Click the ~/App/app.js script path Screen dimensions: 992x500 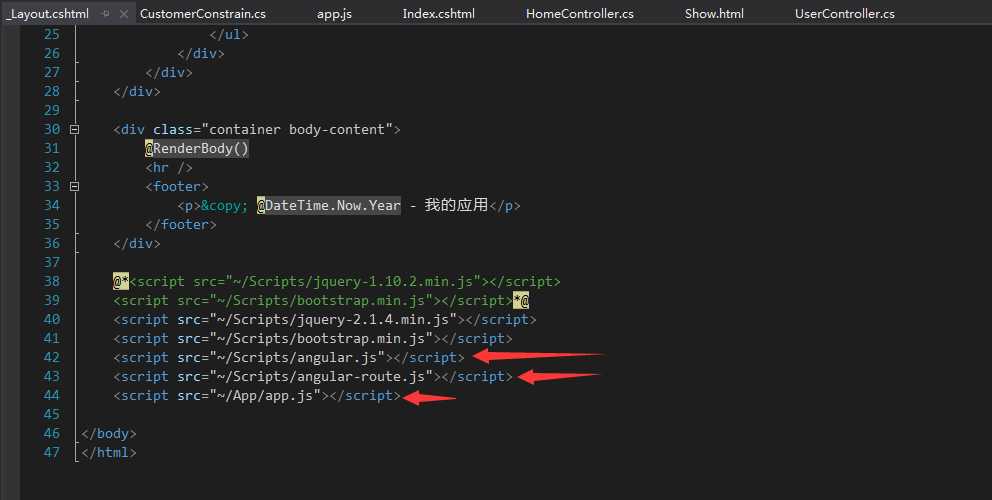(x=265, y=395)
